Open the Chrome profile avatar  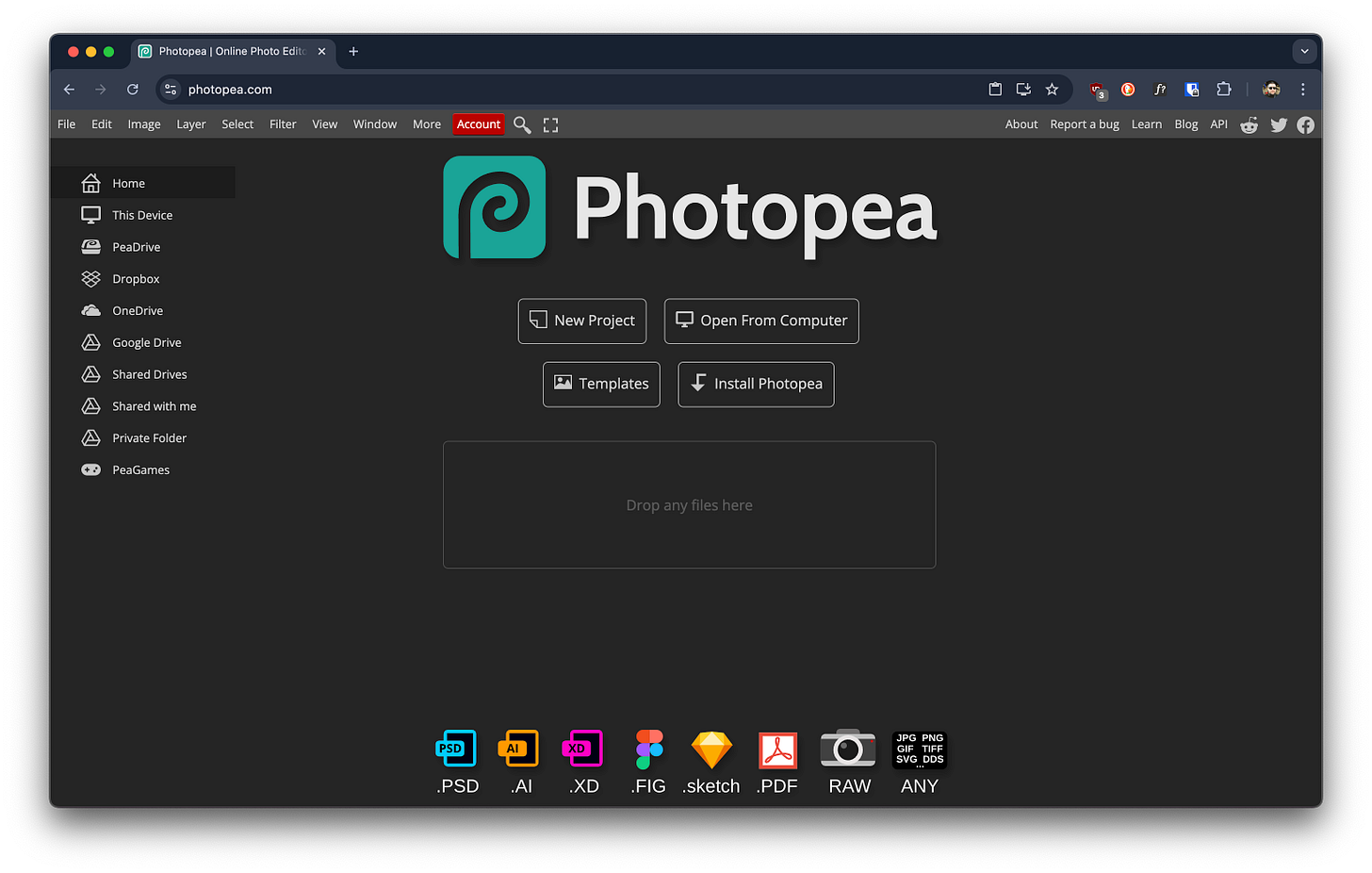pyautogui.click(x=1271, y=90)
